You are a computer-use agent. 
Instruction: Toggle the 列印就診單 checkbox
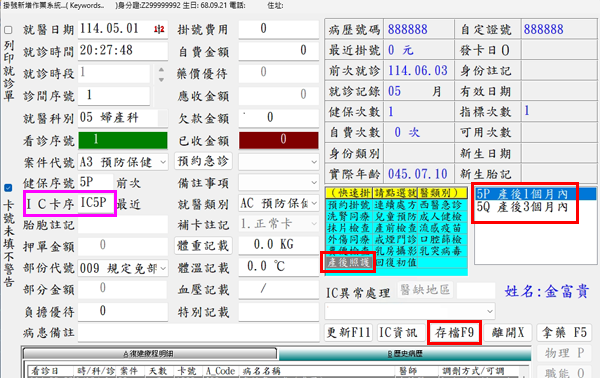click(x=8, y=30)
